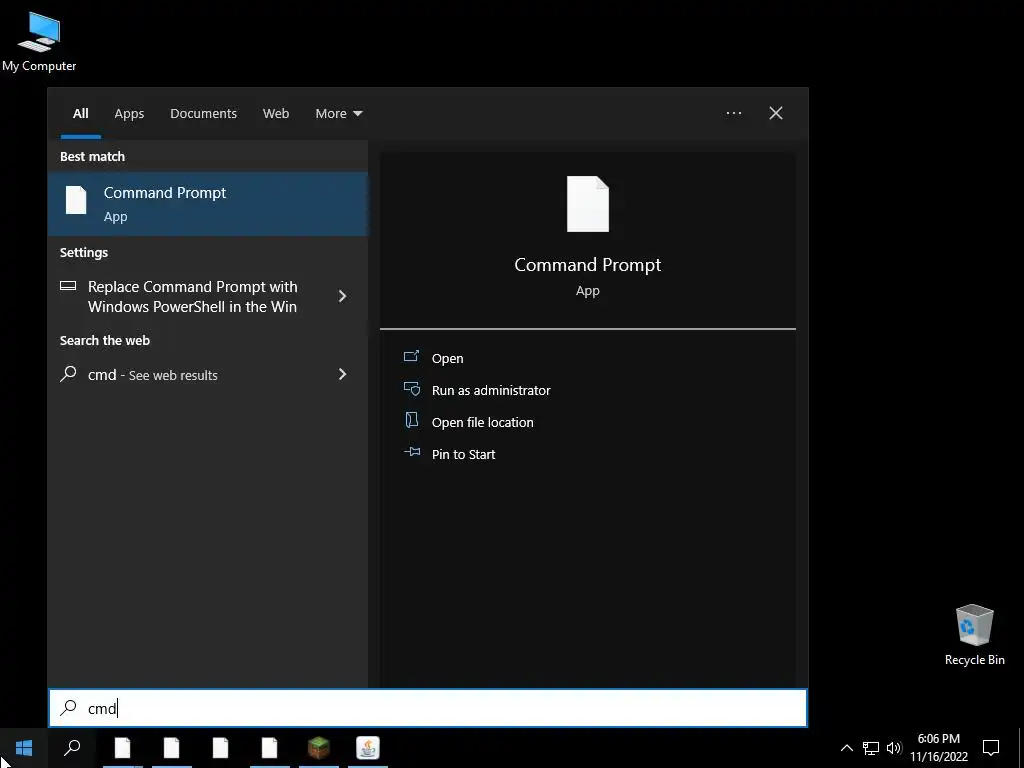Click the network tray icon
This screenshot has width=1024, height=768.
coord(871,748)
